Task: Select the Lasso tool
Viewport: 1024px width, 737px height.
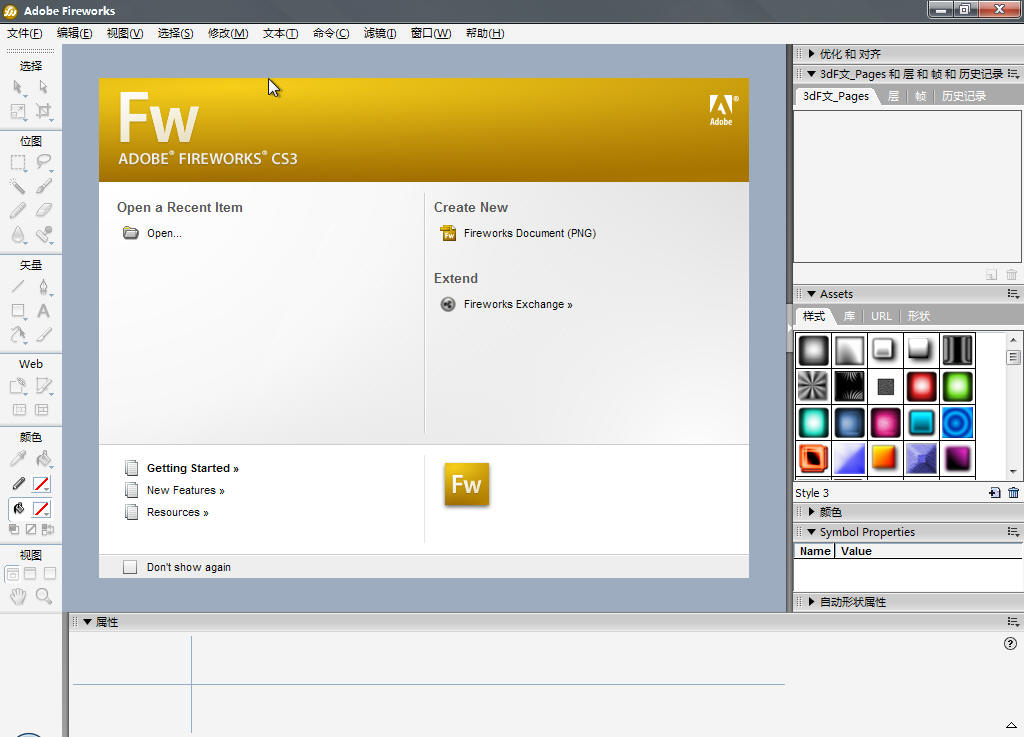Action: [x=43, y=162]
